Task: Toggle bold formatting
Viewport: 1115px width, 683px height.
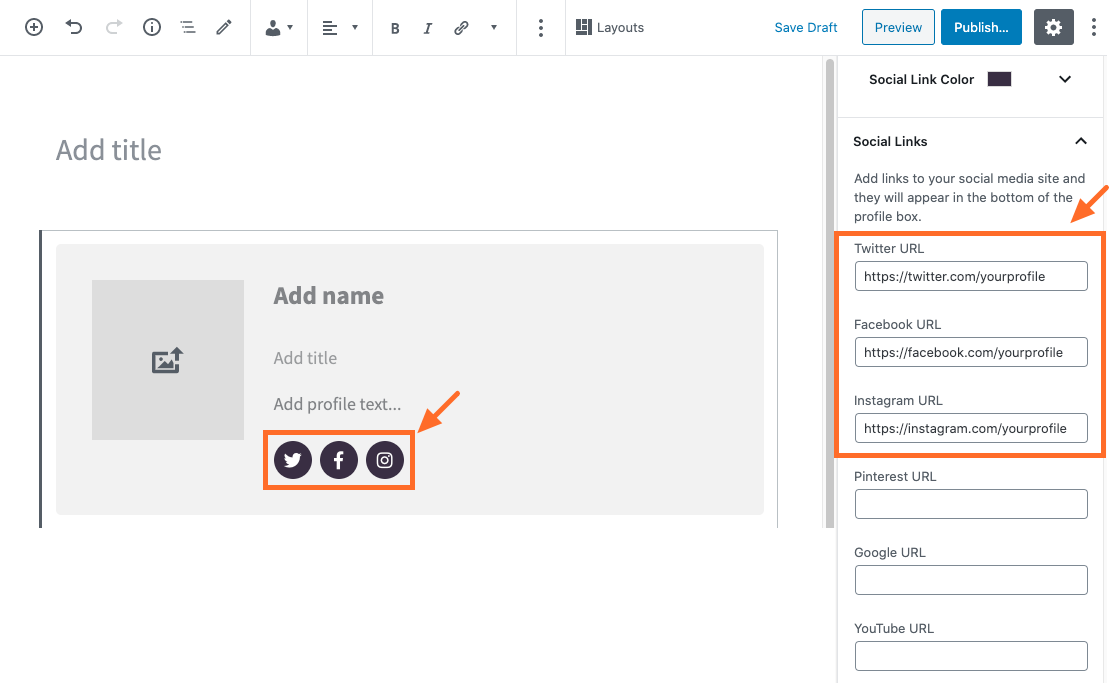Action: pos(395,28)
